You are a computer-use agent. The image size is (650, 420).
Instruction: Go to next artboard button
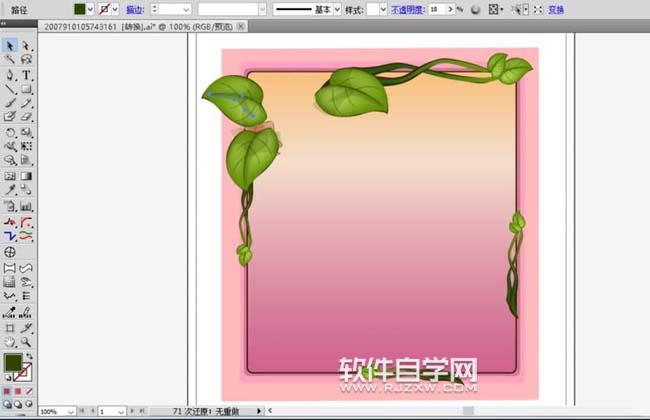[x=132, y=411]
